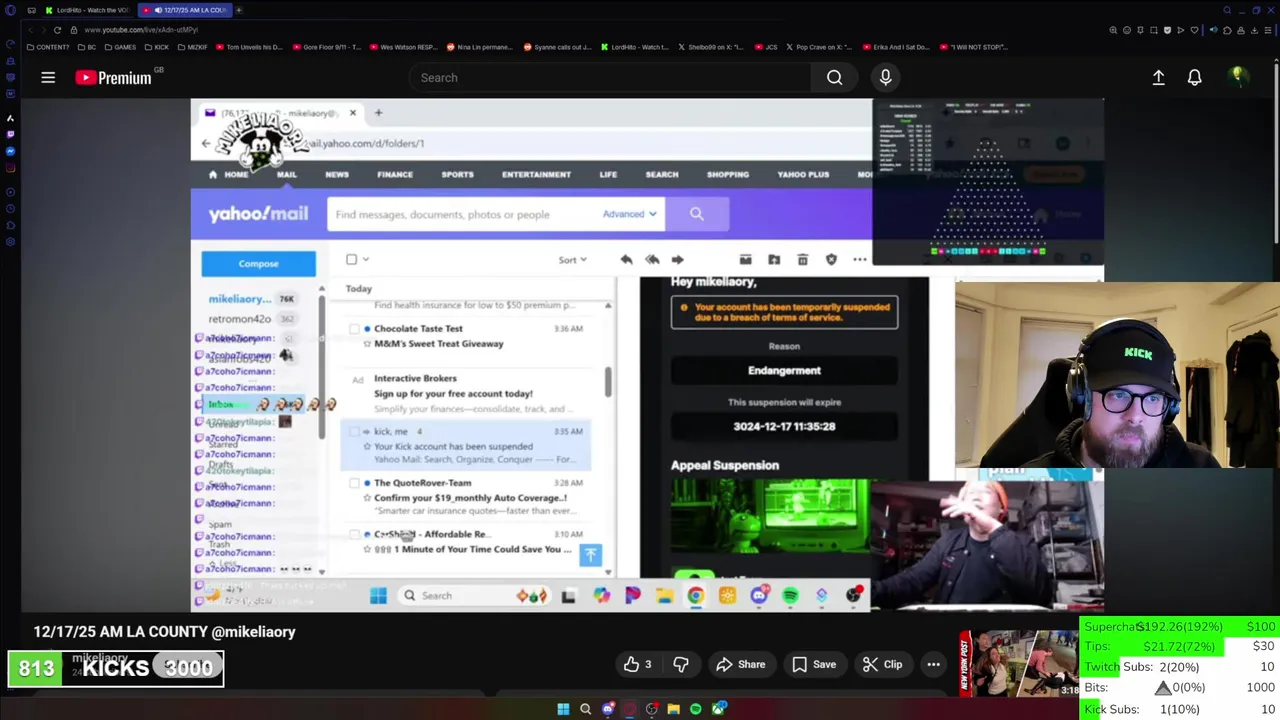Image resolution: width=1280 pixels, height=720 pixels.
Task: Expand the Advanced search dropdown
Action: point(629,214)
